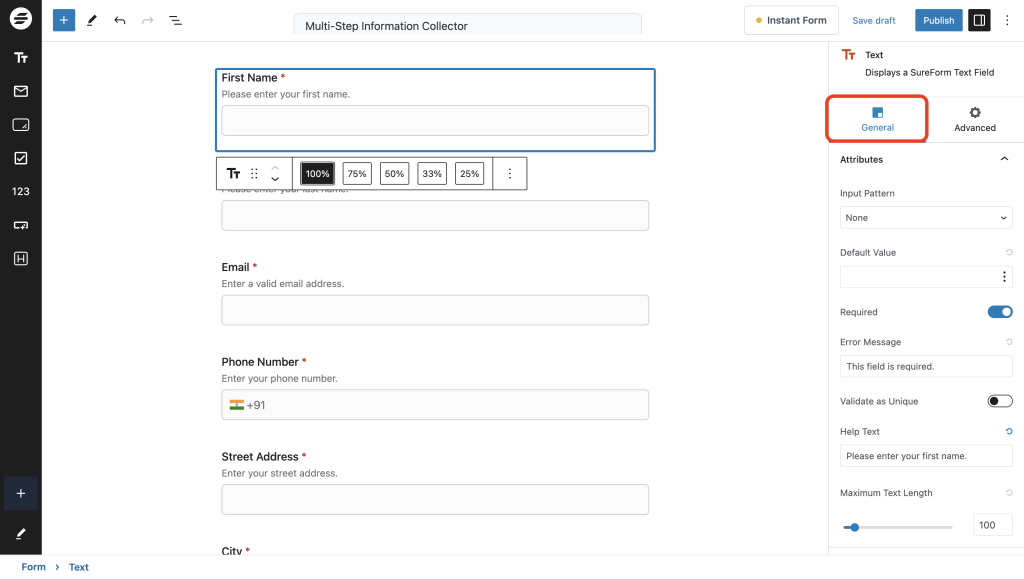Select the checkbox field block icon
Screen dimensions: 1024x579
[x=20, y=157]
